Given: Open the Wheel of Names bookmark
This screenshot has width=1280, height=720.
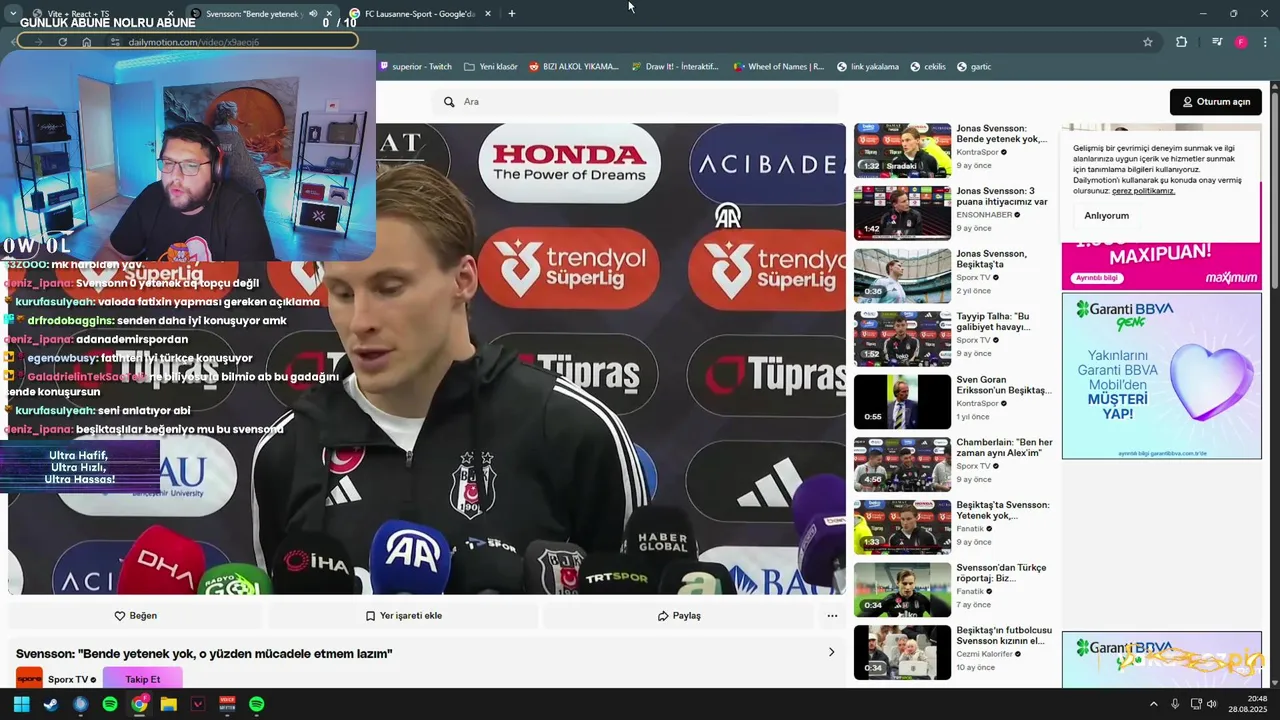Looking at the screenshot, I should pos(779,67).
